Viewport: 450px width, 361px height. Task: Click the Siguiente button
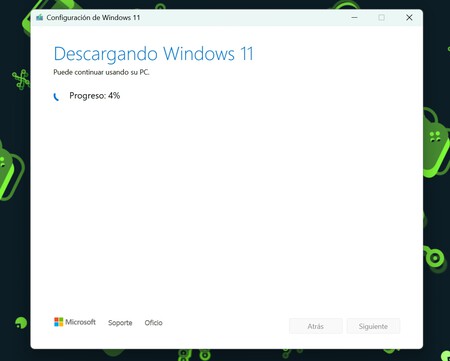click(x=373, y=326)
